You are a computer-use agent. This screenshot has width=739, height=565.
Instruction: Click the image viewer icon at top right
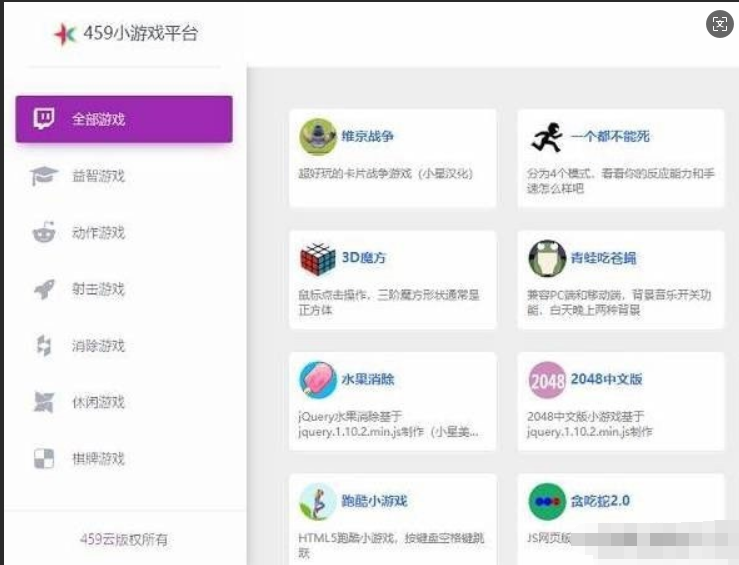pos(720,24)
